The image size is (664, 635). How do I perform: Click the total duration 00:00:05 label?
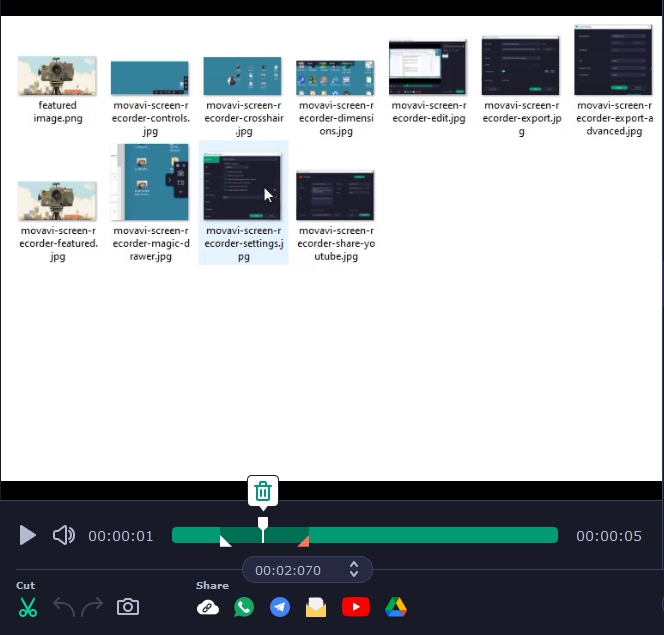(x=609, y=536)
